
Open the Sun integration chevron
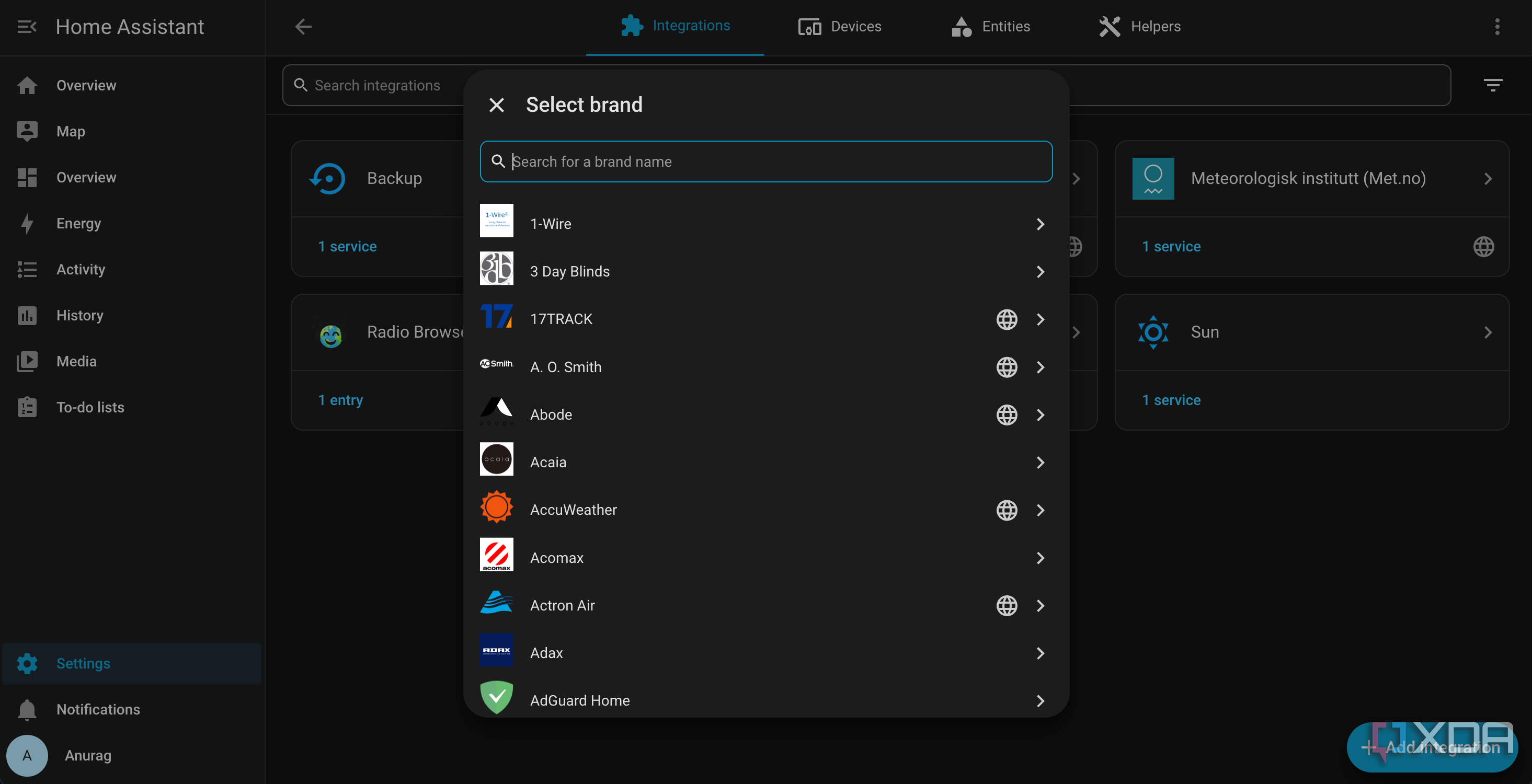coord(1488,332)
